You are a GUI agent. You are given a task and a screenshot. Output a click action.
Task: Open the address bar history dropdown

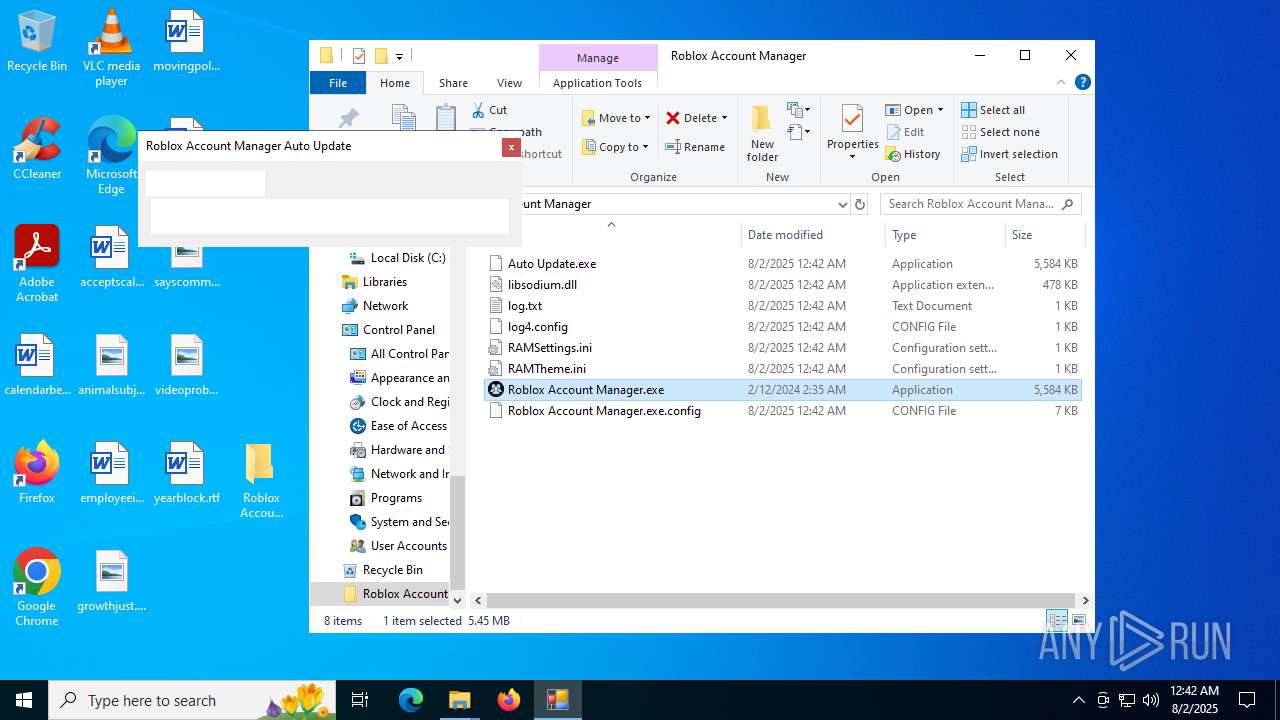click(842, 204)
